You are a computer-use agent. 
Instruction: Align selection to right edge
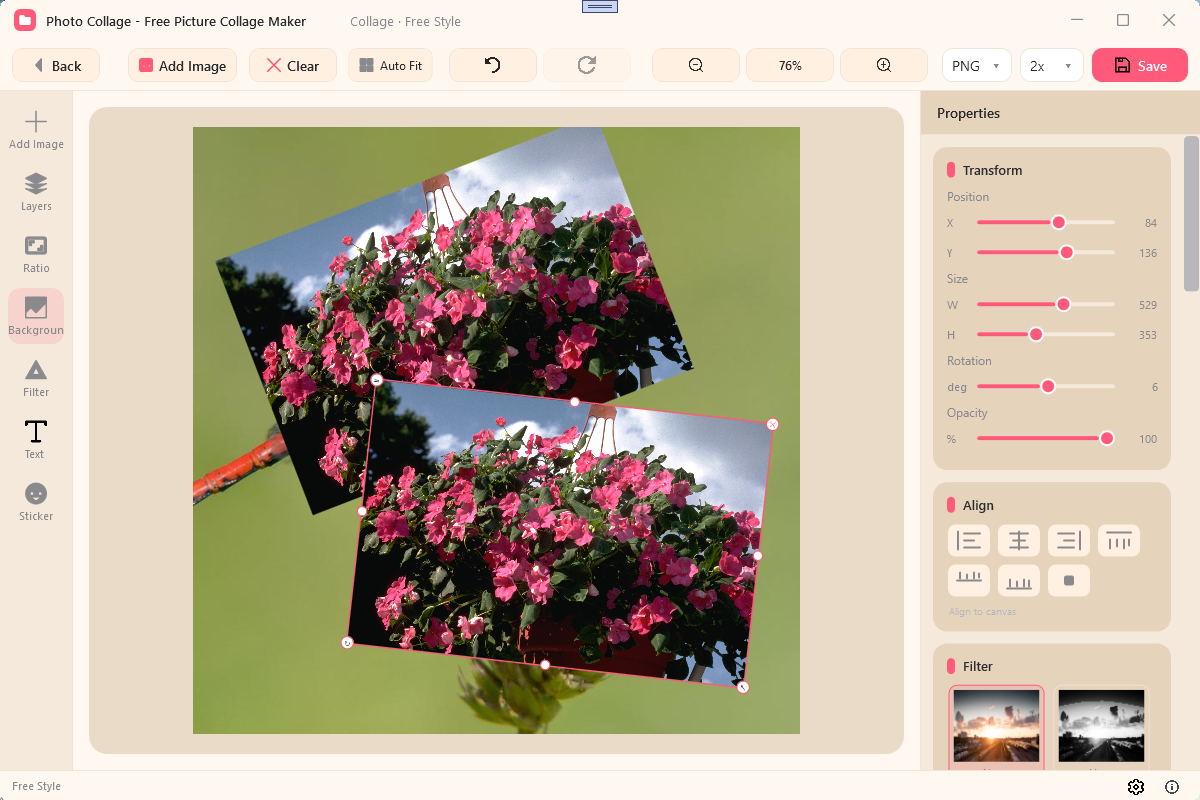(1069, 541)
